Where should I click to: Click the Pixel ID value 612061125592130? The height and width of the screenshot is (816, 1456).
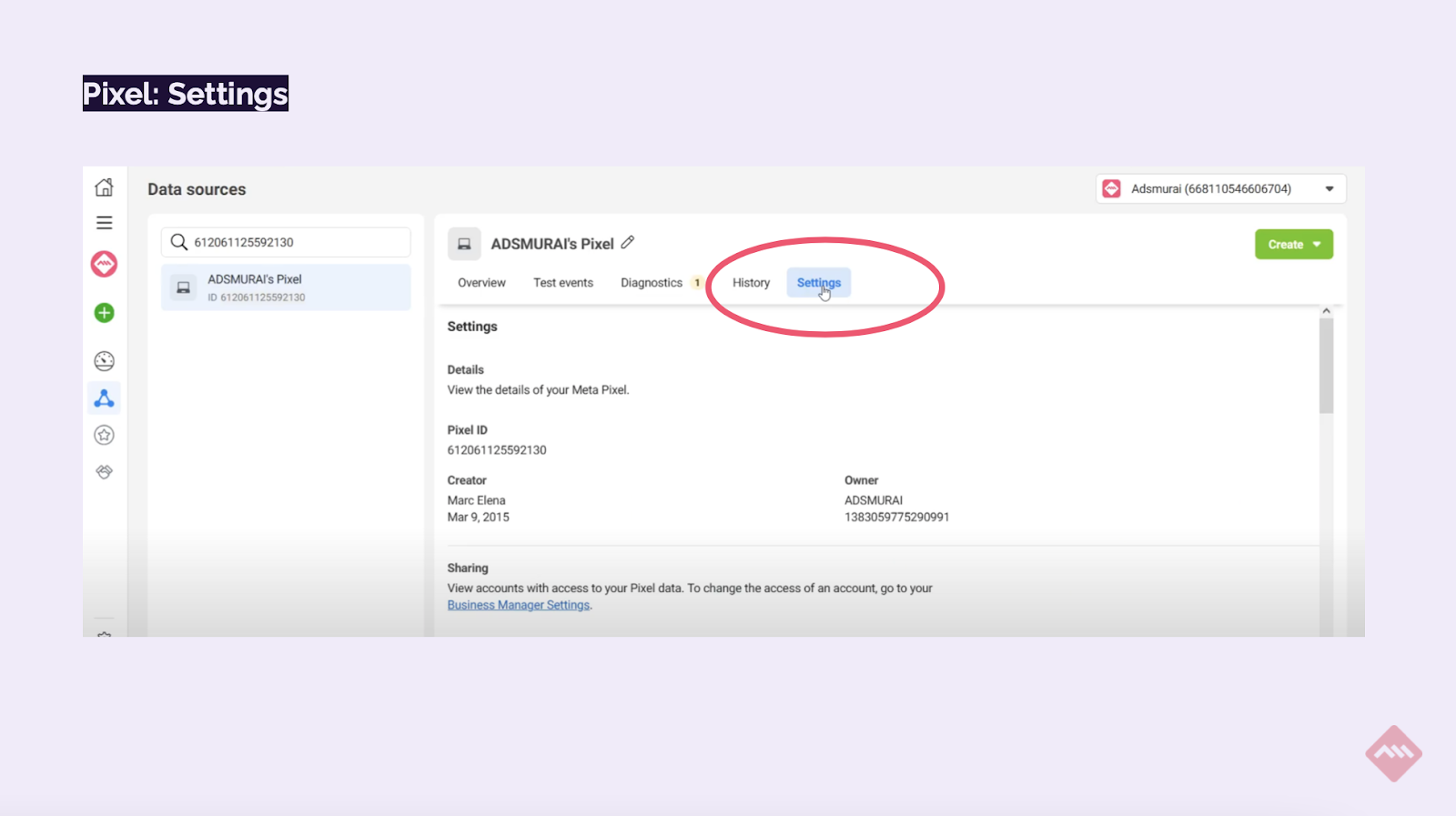point(497,450)
